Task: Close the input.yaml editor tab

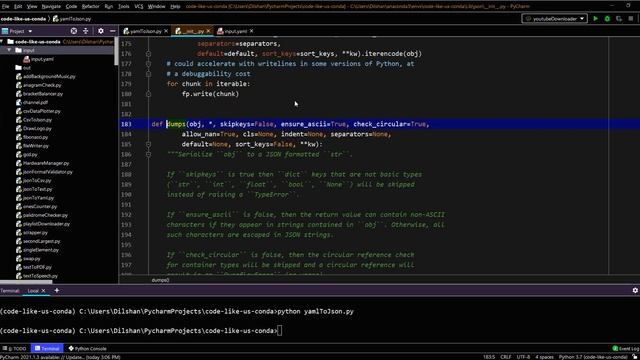Action: (x=251, y=31)
